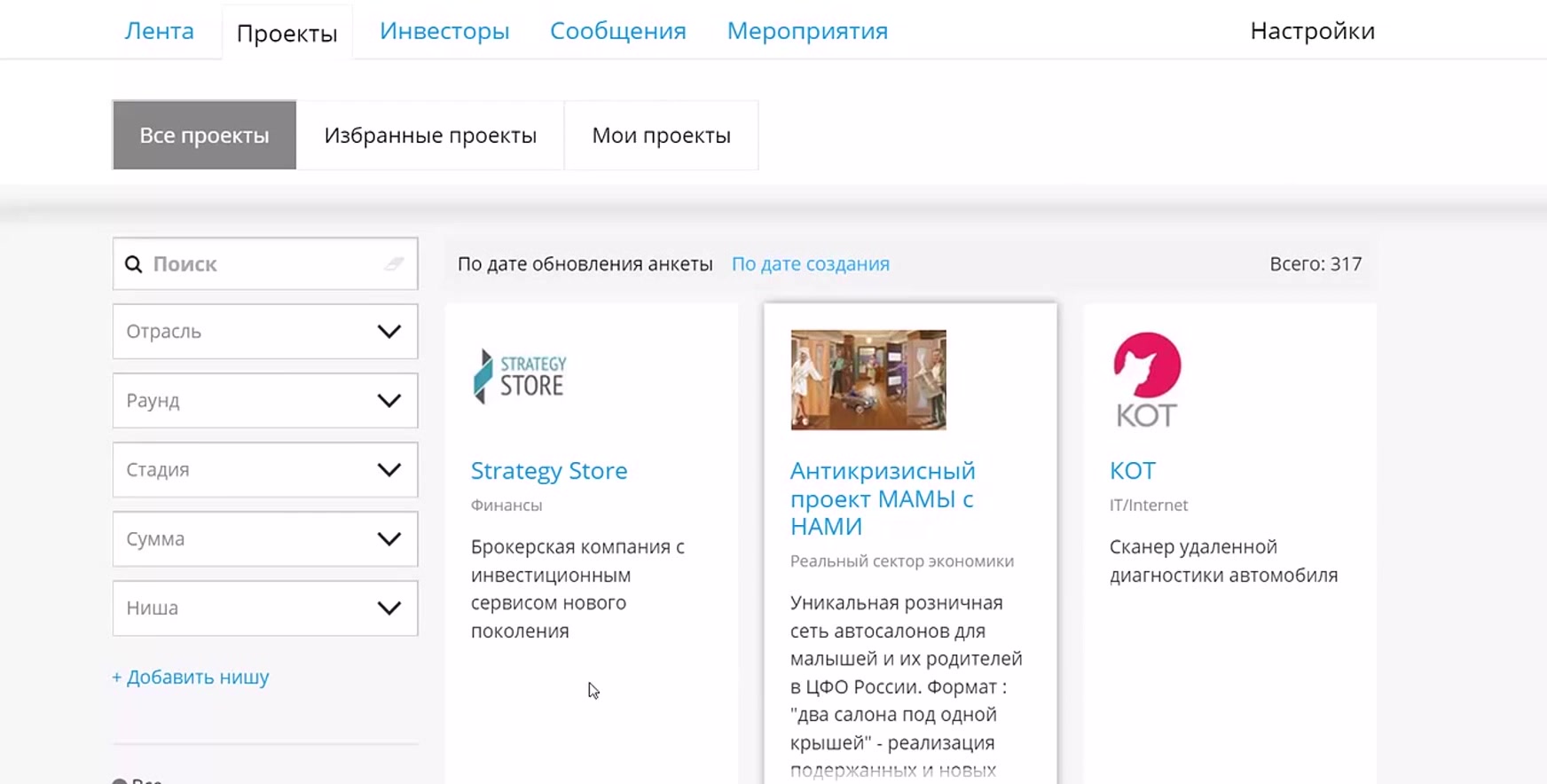Focus the Поиск input field
The width and height of the screenshot is (1547, 784).
[266, 264]
